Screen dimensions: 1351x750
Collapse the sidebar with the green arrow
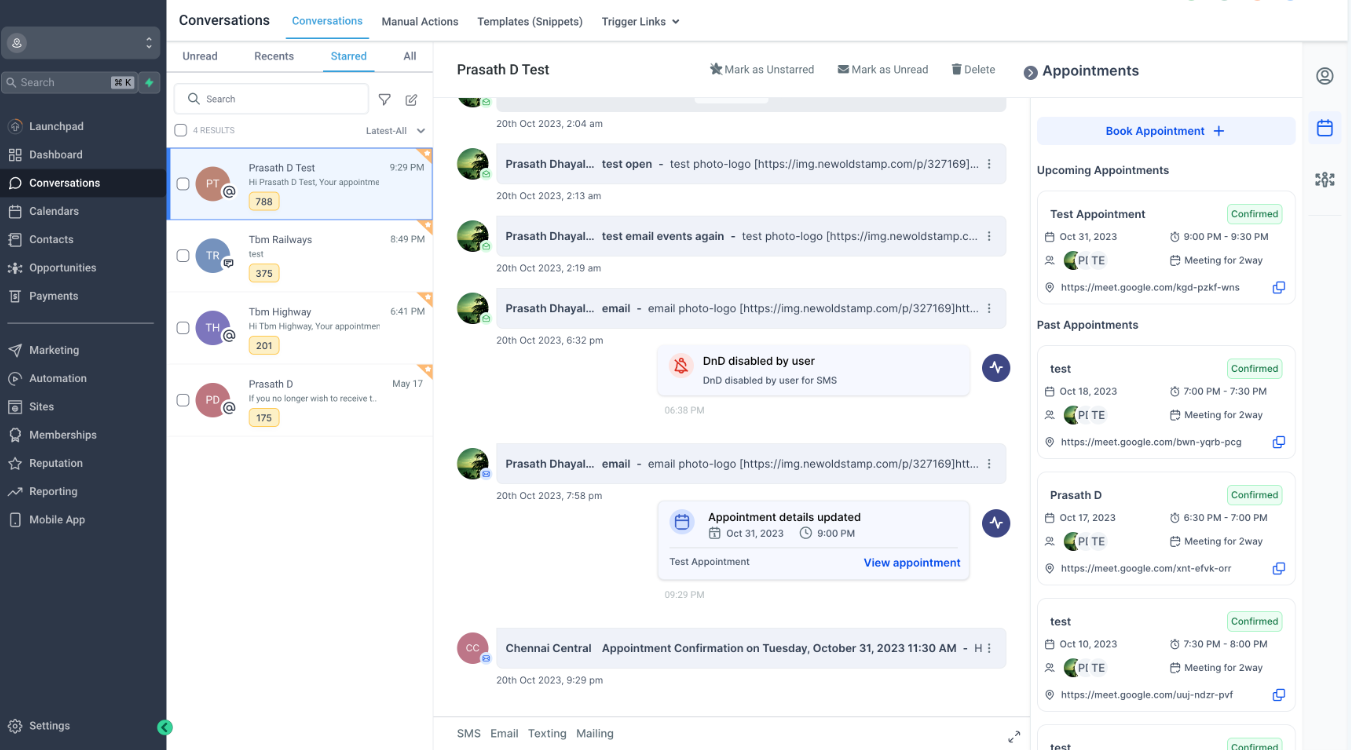point(165,728)
